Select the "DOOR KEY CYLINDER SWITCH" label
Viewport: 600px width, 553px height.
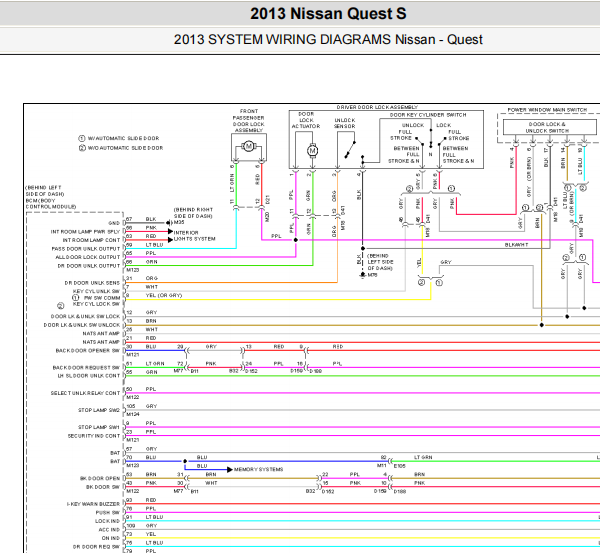pyautogui.click(x=428, y=115)
